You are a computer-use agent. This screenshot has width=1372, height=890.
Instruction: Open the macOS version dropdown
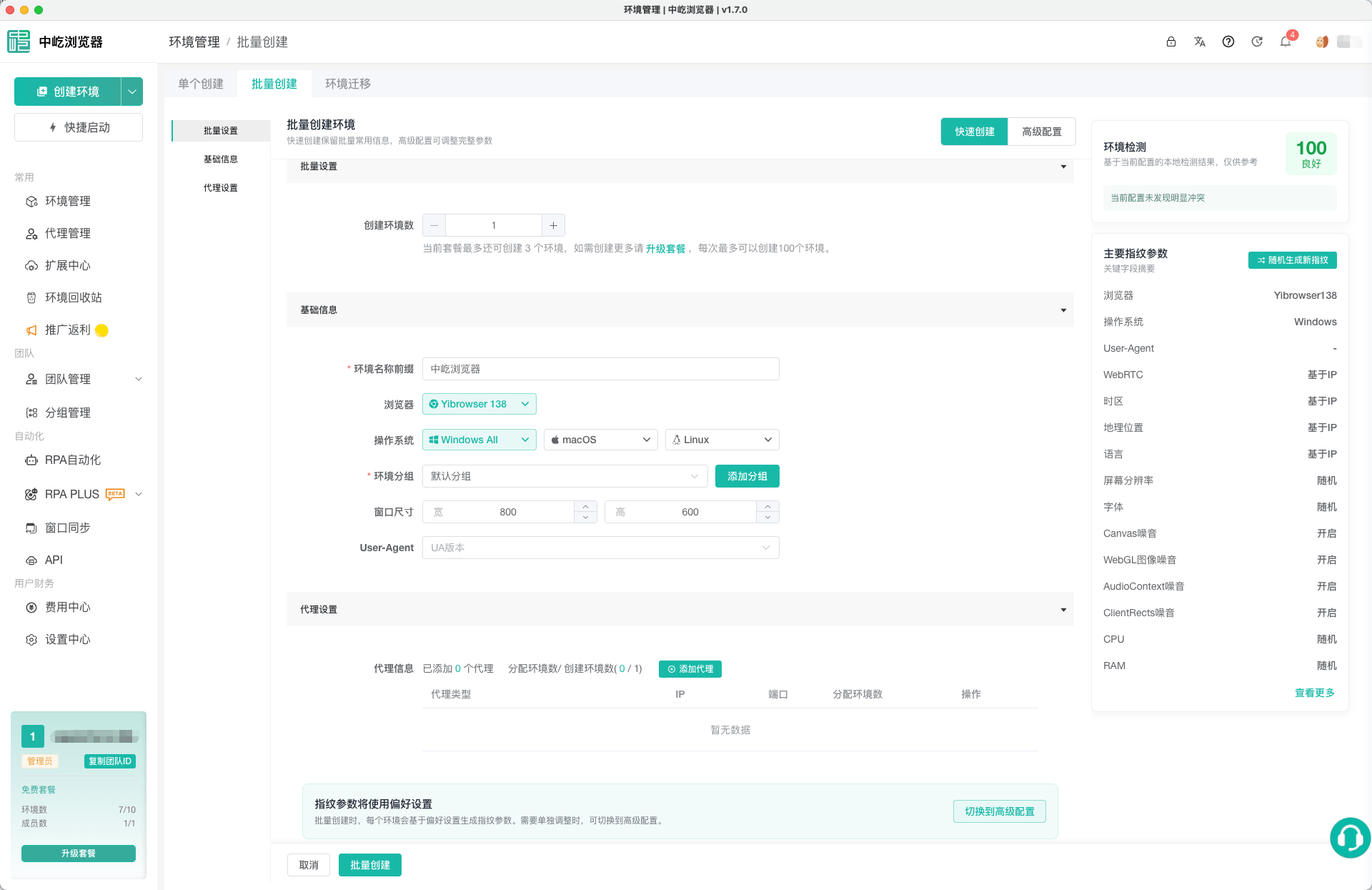tap(601, 440)
